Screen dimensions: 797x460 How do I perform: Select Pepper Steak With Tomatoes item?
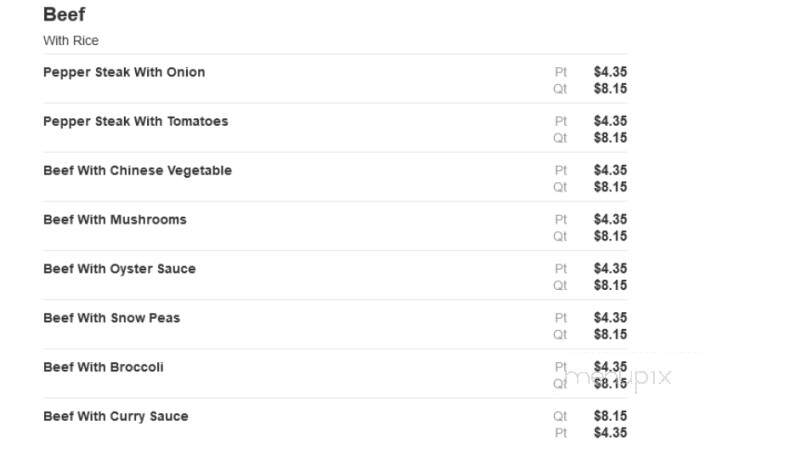136,121
